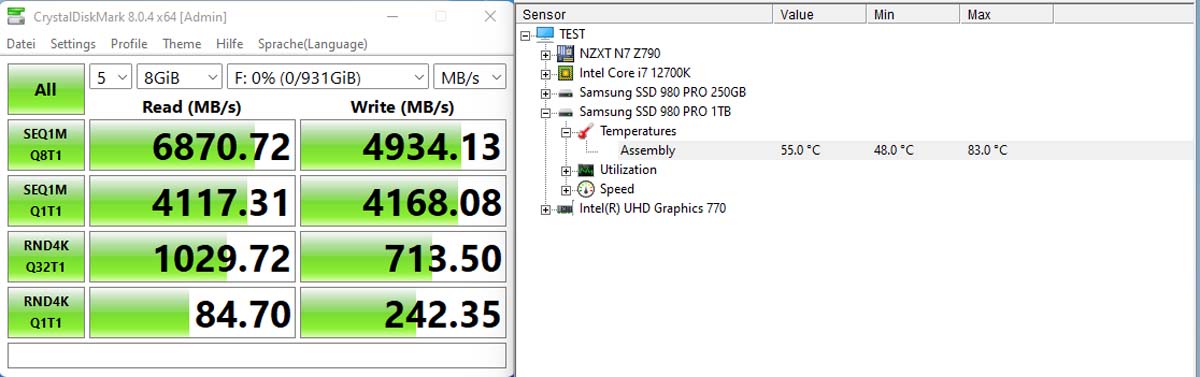The width and height of the screenshot is (1200, 377).
Task: Expand the Intel(R) UHD Graphics 770 node
Action: click(546, 210)
